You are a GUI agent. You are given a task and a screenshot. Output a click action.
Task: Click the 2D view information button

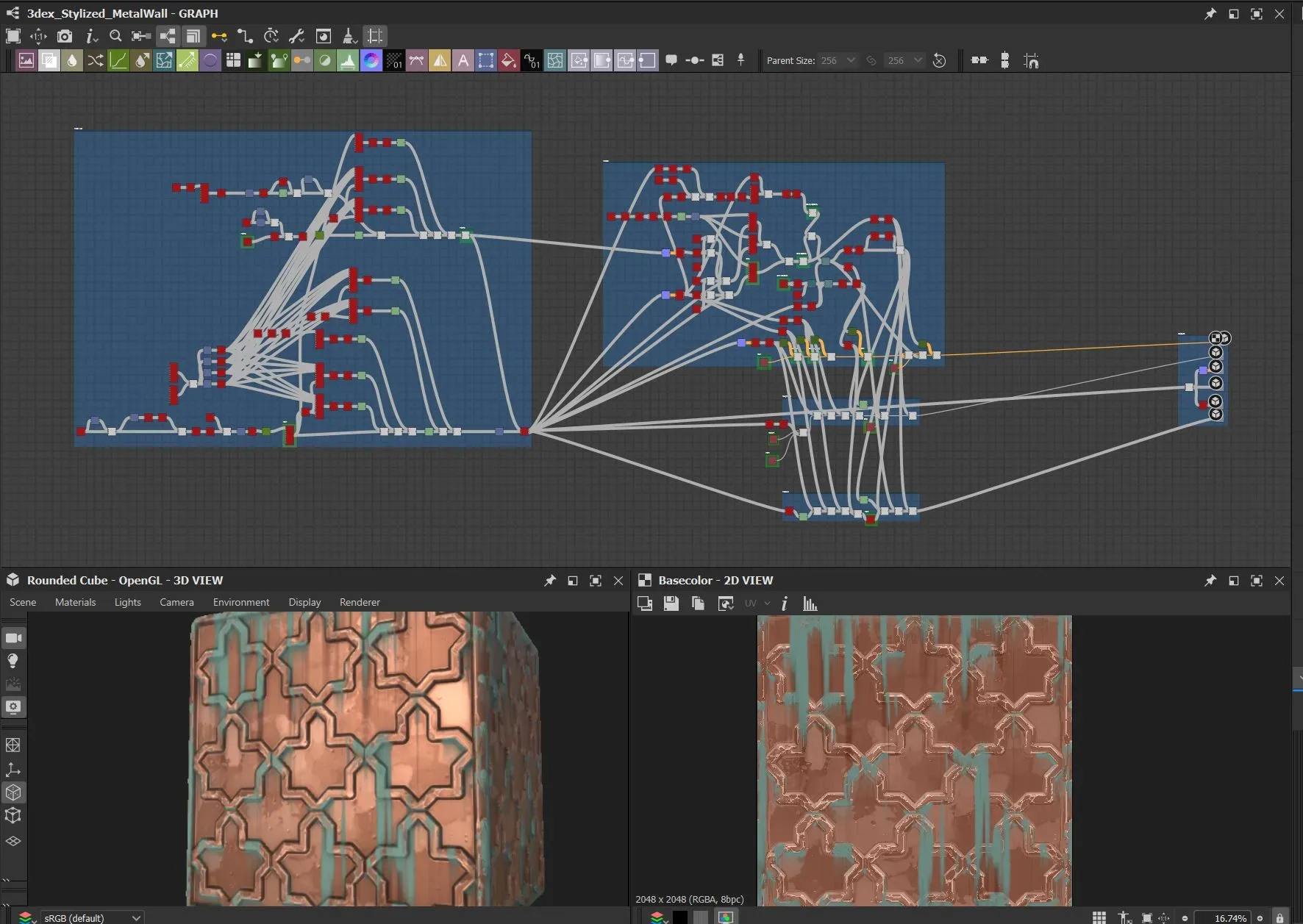[x=784, y=604]
